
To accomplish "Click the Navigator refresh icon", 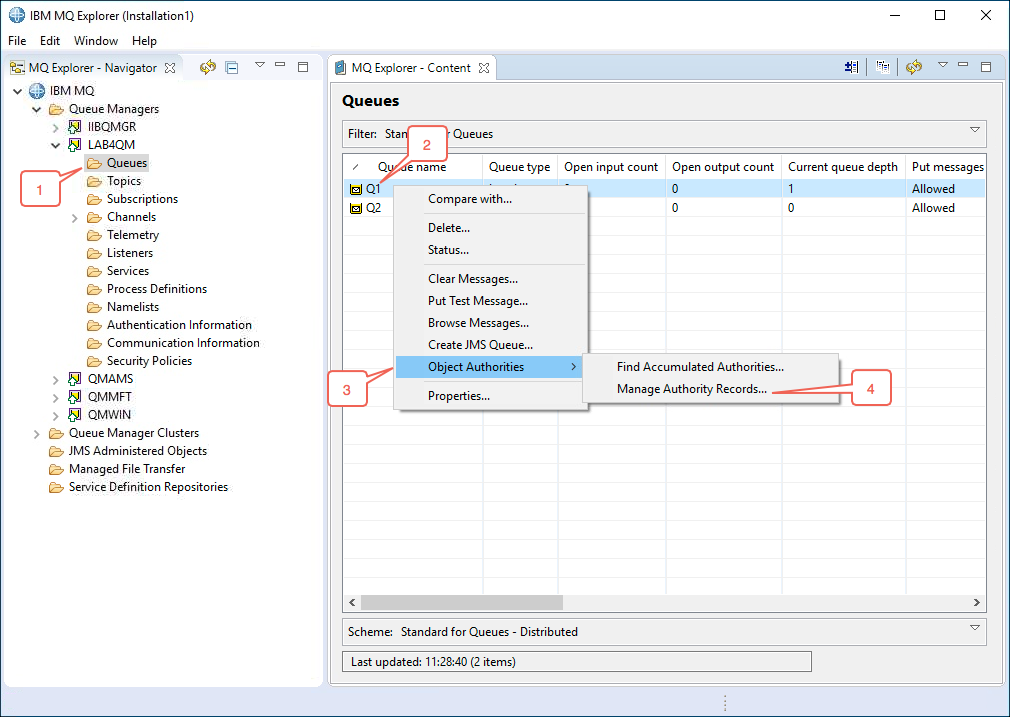I will point(207,67).
